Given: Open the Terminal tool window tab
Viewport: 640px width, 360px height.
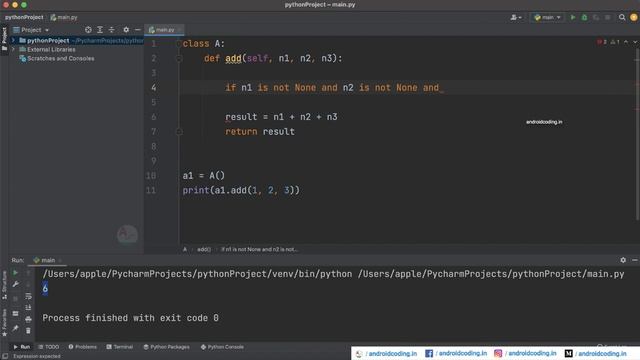Looking at the screenshot, I should pos(120,347).
